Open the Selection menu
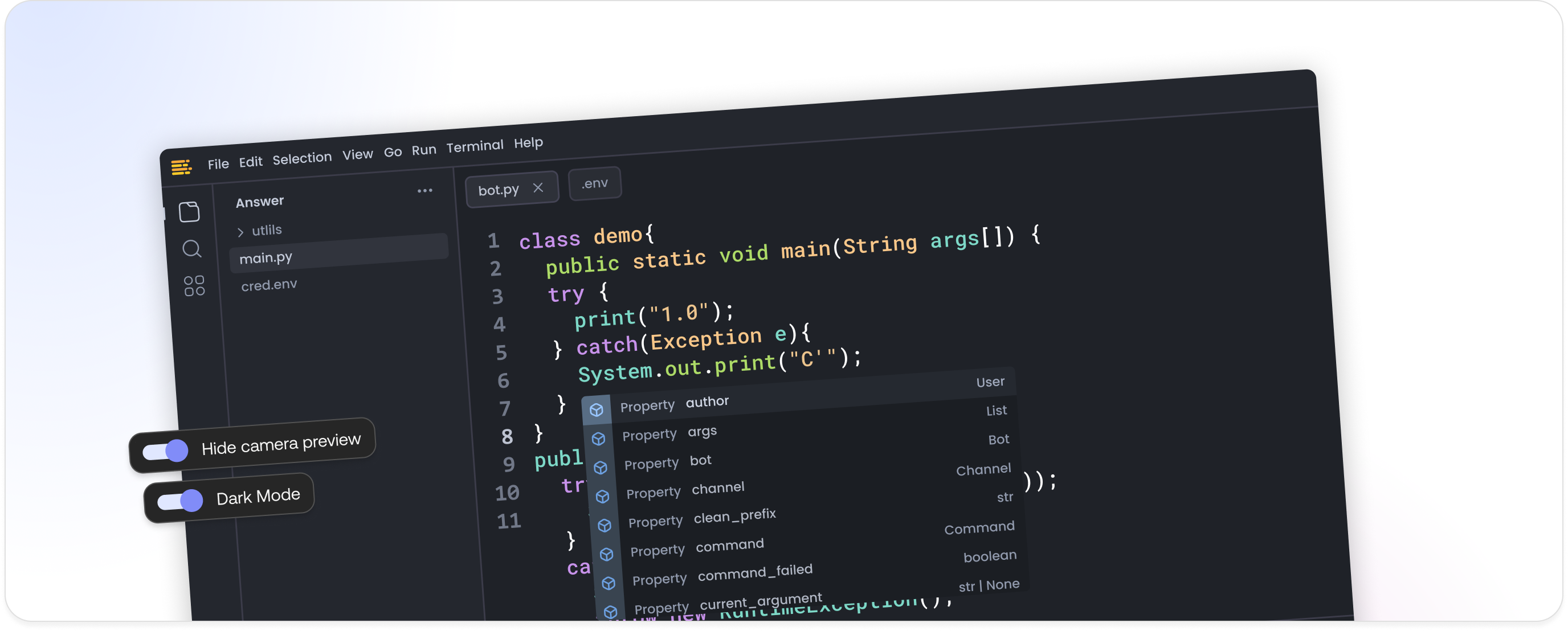This screenshot has width=1568, height=631. (x=302, y=158)
